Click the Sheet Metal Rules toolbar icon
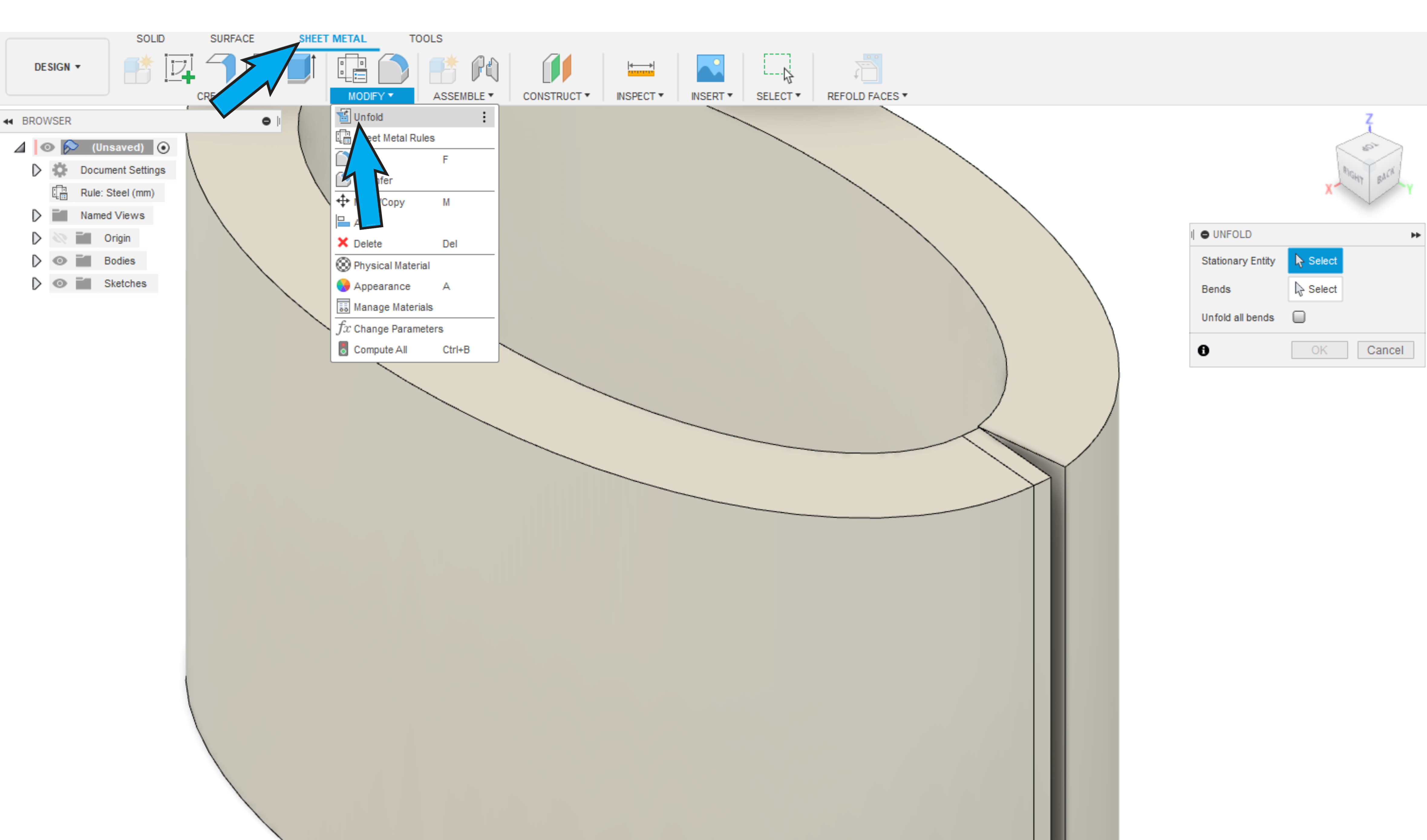1427x840 pixels. point(352,69)
